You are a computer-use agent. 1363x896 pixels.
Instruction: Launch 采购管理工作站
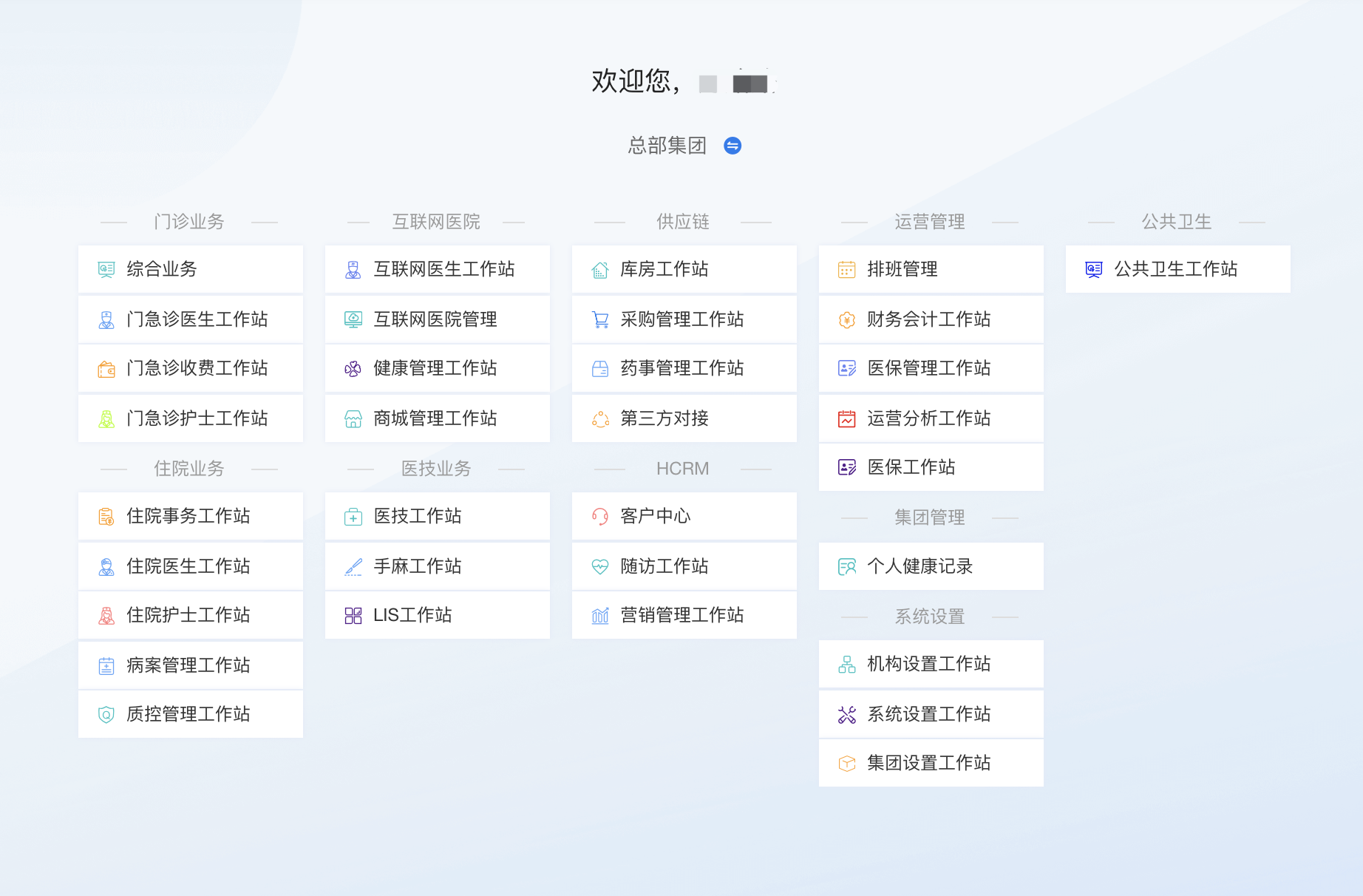tap(684, 319)
